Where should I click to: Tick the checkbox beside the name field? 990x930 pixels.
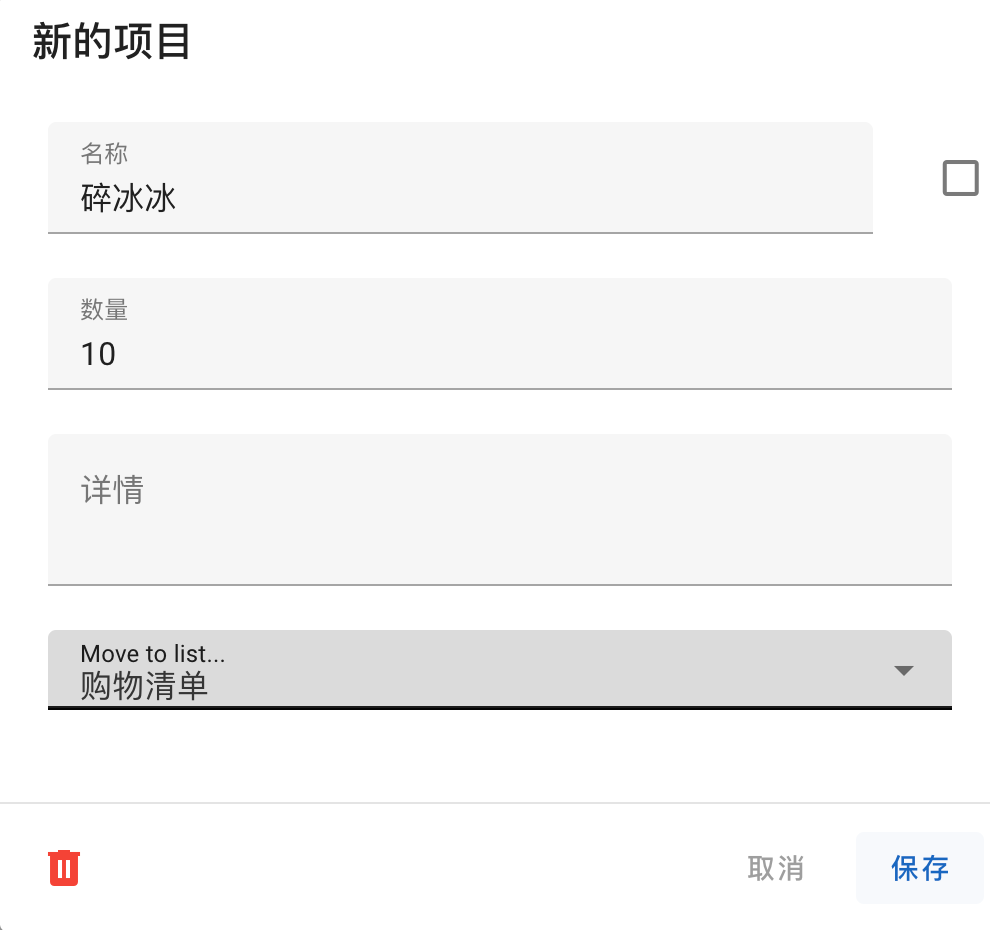coord(960,178)
